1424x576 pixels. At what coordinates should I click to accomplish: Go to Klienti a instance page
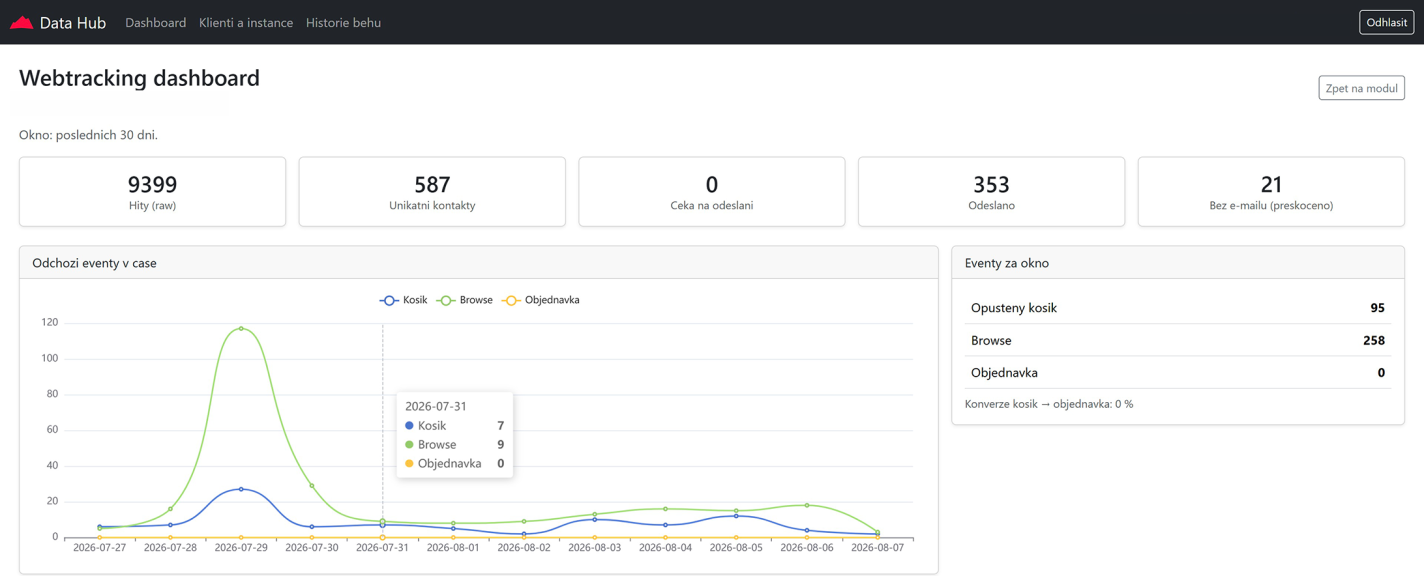coord(246,22)
